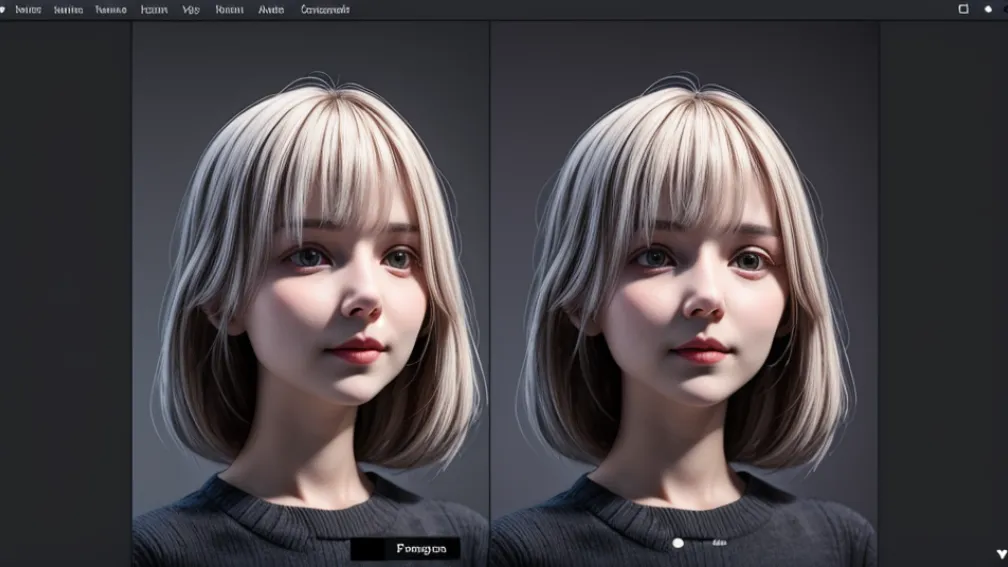Viewport: 1008px width, 567px height.
Task: Select the left portrait render
Action: pos(310,294)
